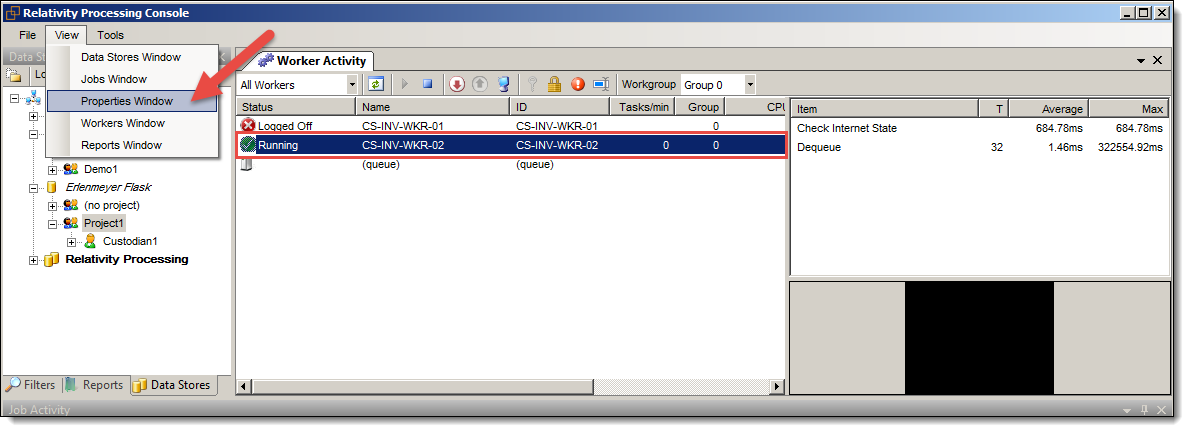Expand the (no project) node

pyautogui.click(x=52, y=205)
